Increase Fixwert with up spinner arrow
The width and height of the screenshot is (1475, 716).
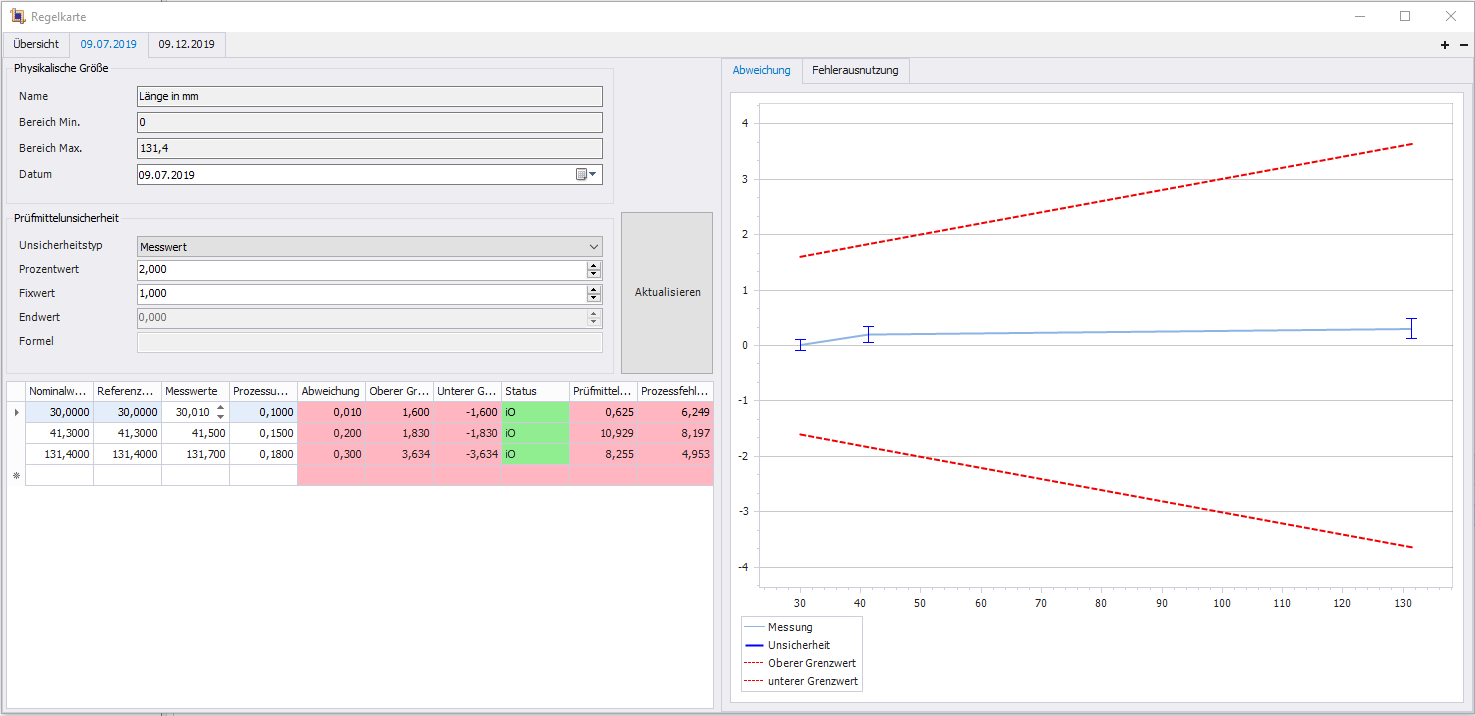pos(594,289)
